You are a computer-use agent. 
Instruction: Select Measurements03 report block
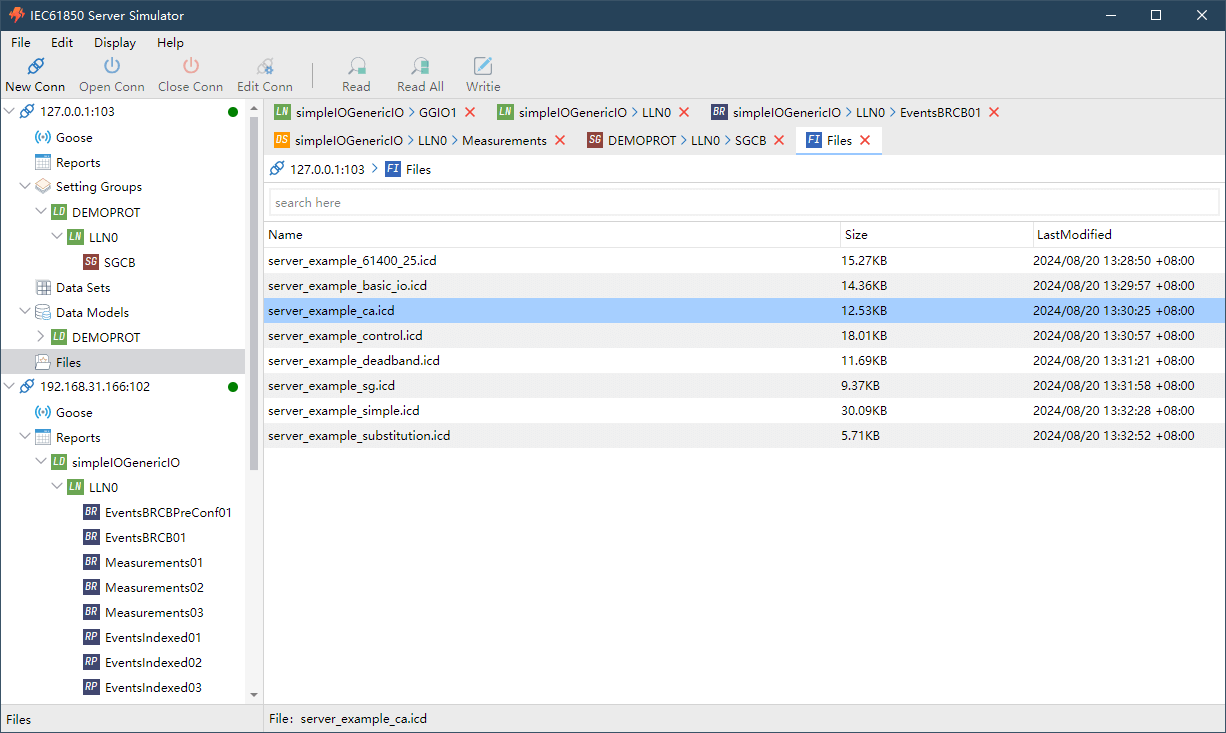154,613
